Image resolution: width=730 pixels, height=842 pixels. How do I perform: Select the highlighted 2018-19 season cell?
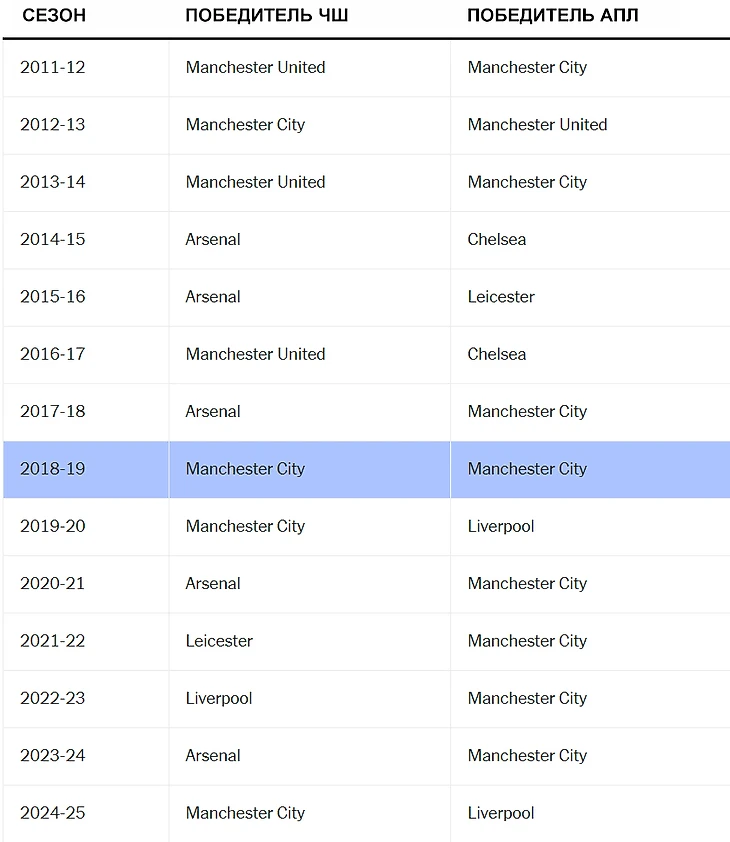tap(53, 469)
